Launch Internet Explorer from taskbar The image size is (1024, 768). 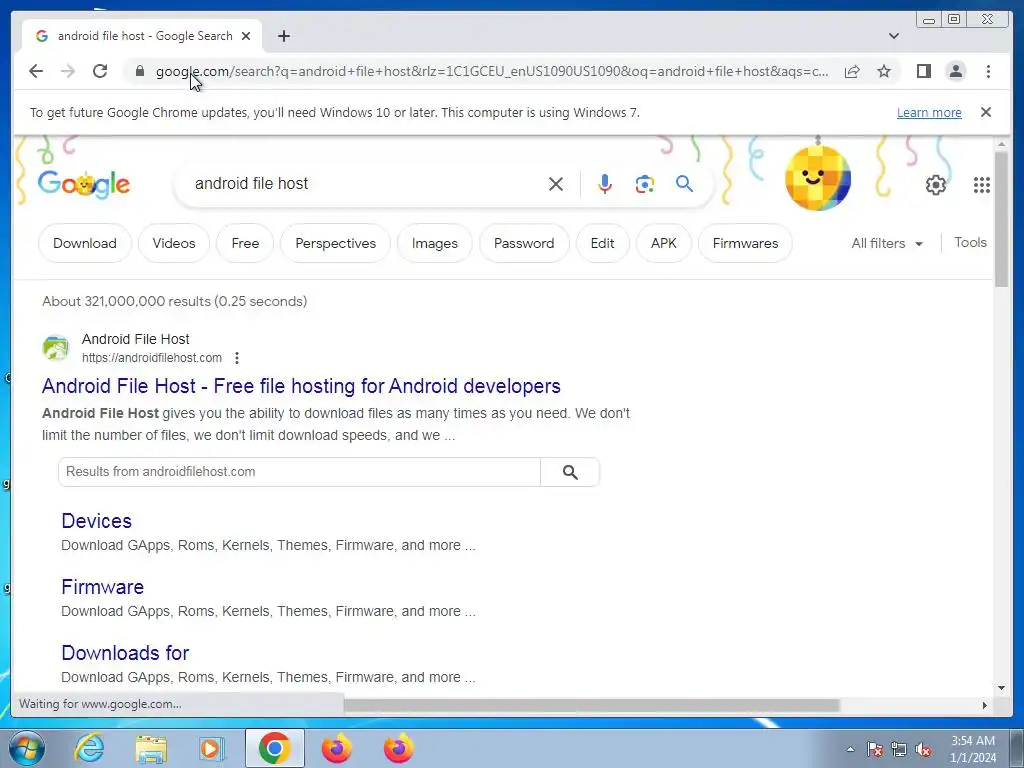[x=89, y=748]
